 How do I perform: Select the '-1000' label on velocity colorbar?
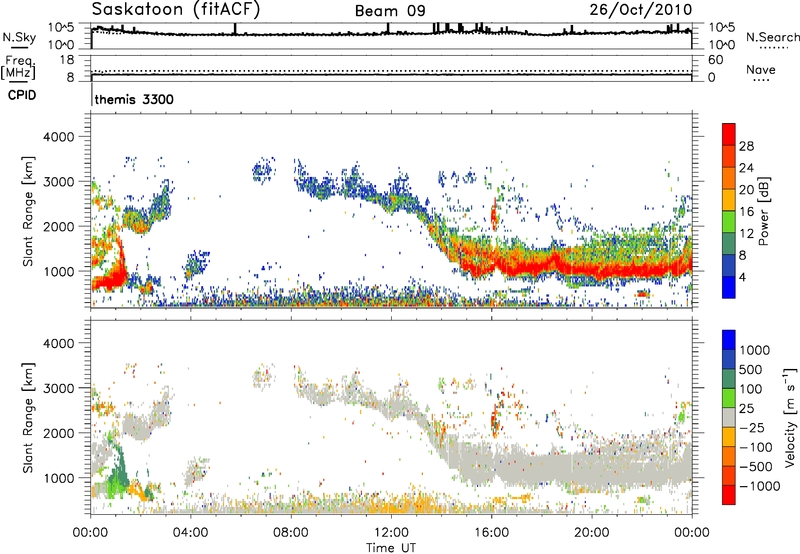759,486
